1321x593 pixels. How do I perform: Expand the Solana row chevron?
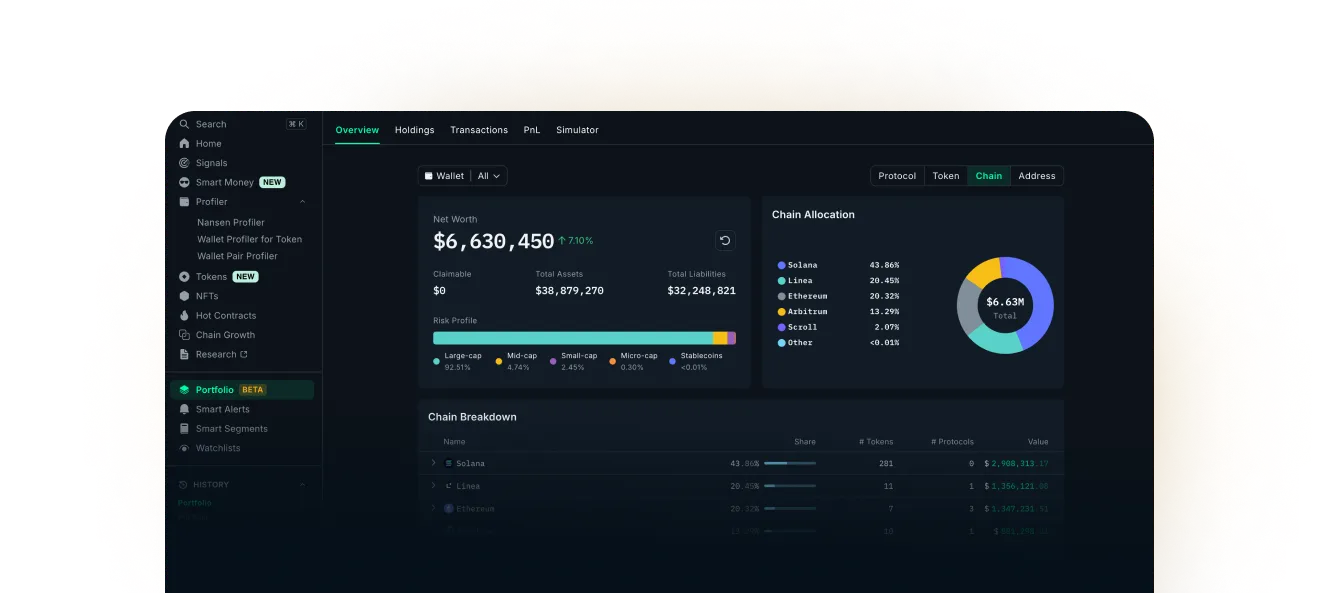(x=434, y=463)
